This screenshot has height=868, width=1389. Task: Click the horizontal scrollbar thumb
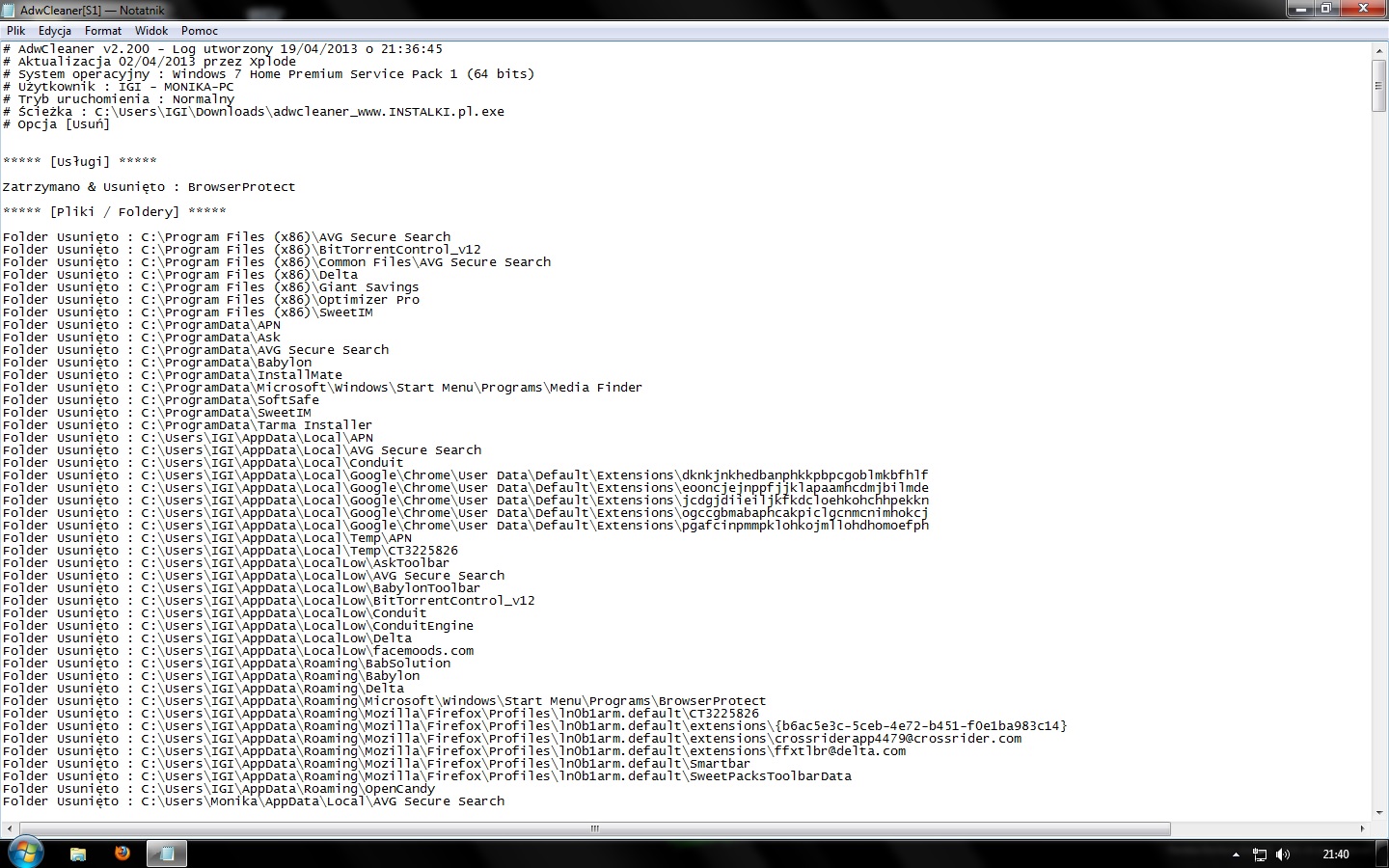coord(594,828)
